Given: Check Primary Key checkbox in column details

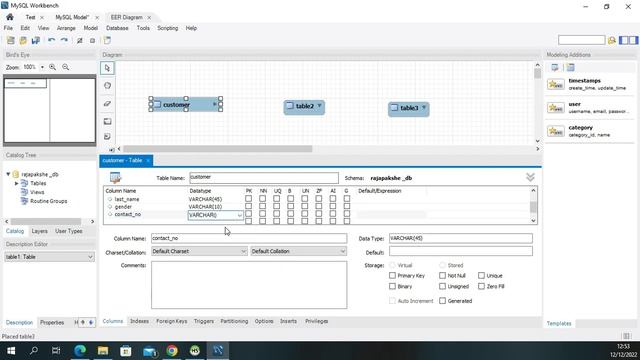Looking at the screenshot, I should [x=393, y=276].
